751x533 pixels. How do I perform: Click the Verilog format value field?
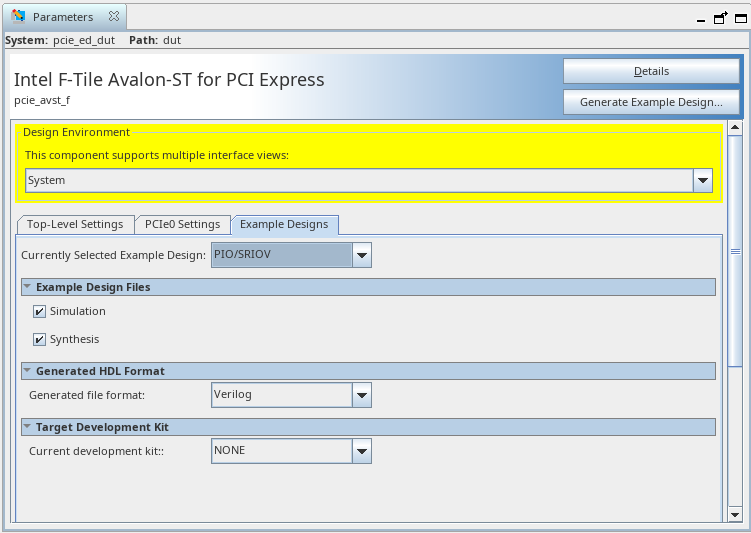[x=282, y=395]
